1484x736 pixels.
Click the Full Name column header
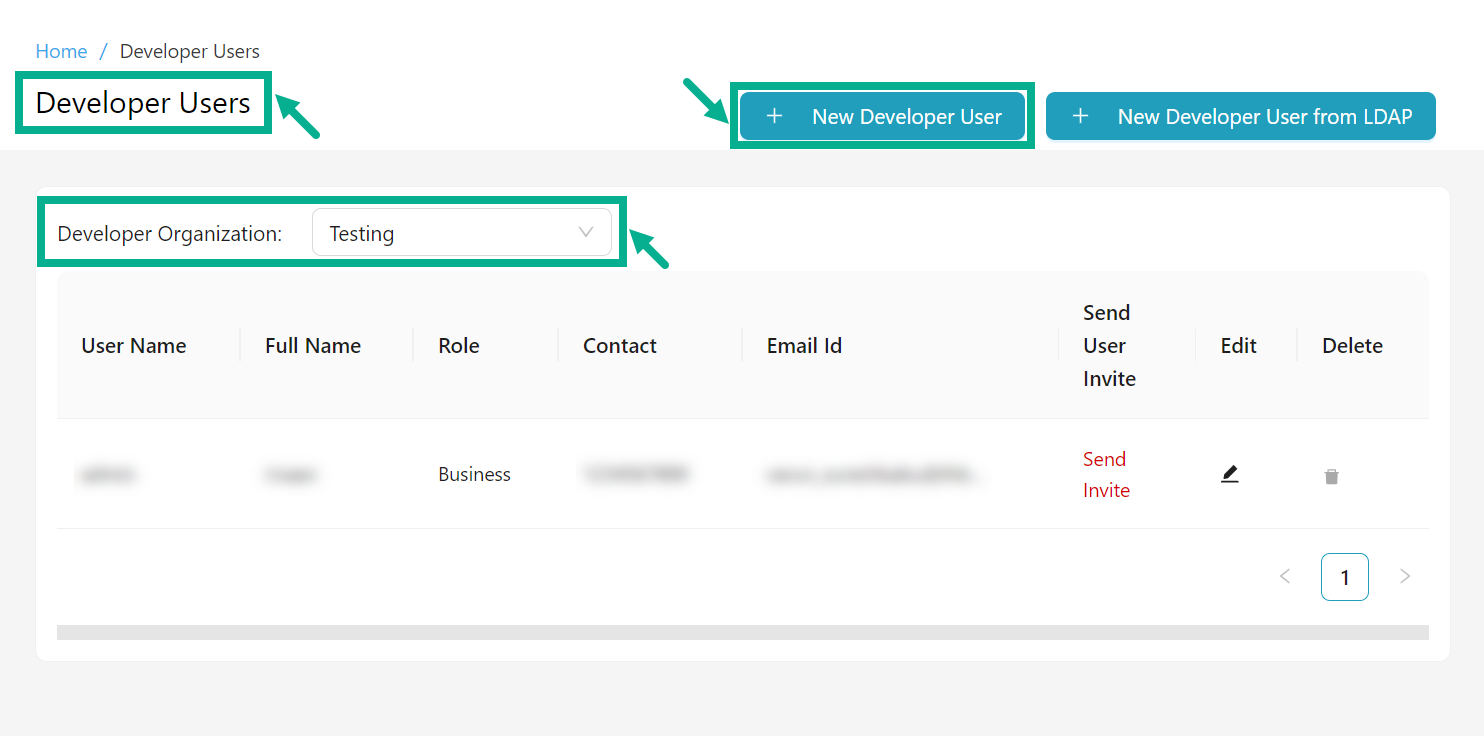[x=313, y=346]
